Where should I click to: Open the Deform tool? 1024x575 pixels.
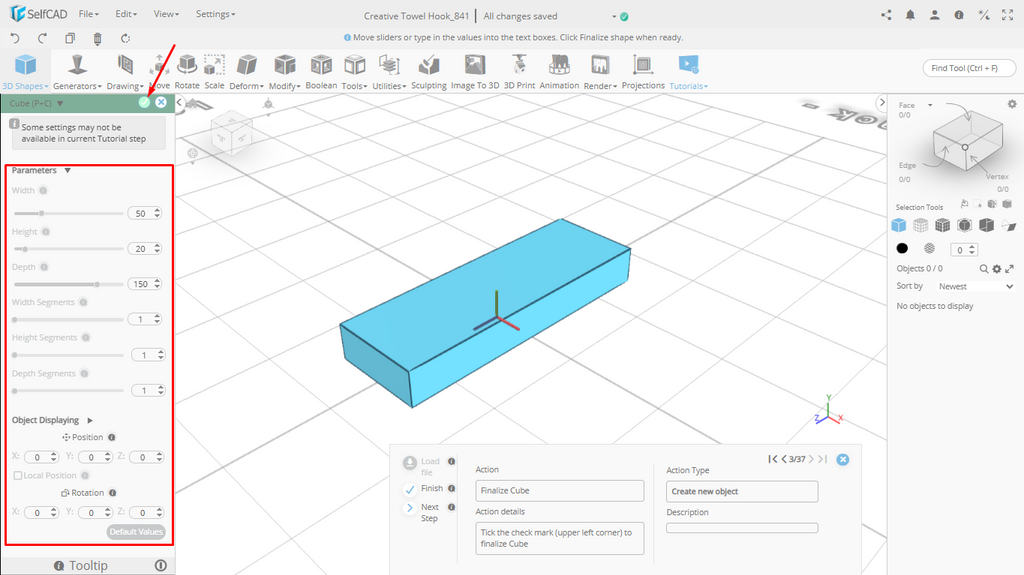246,72
